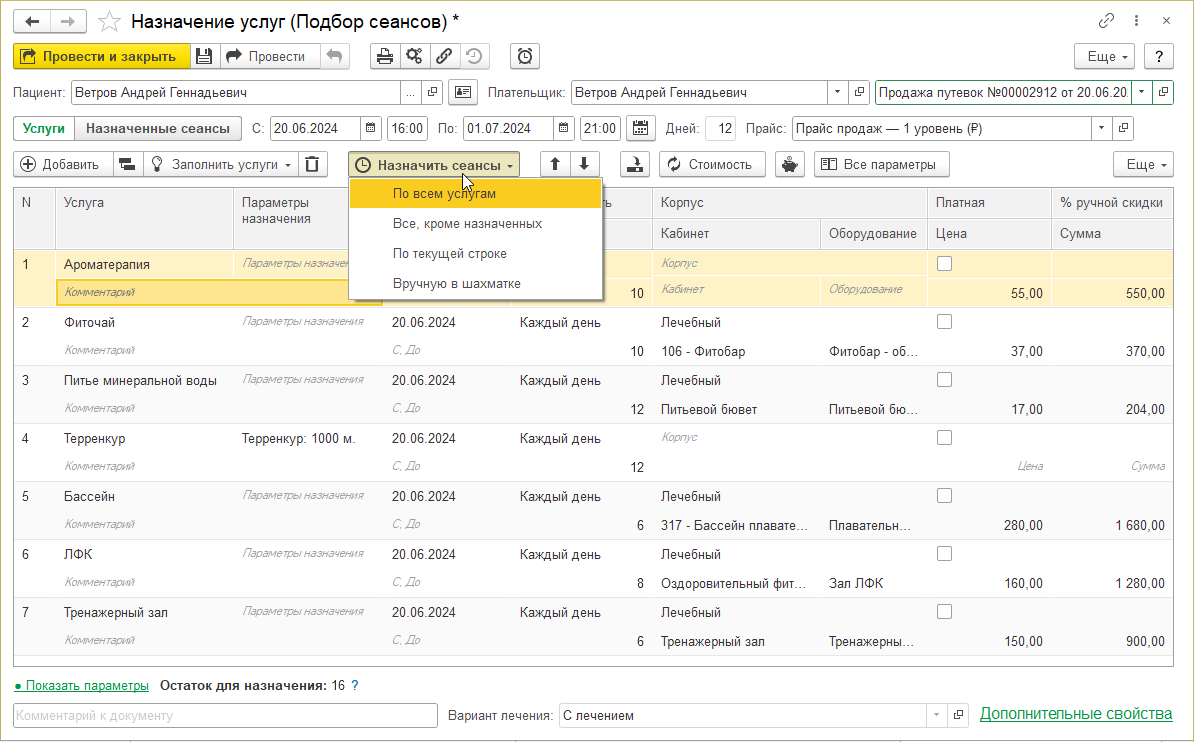Open calendar for end date 01.07.2024
This screenshot has height=742, width=1194.
(x=563, y=128)
